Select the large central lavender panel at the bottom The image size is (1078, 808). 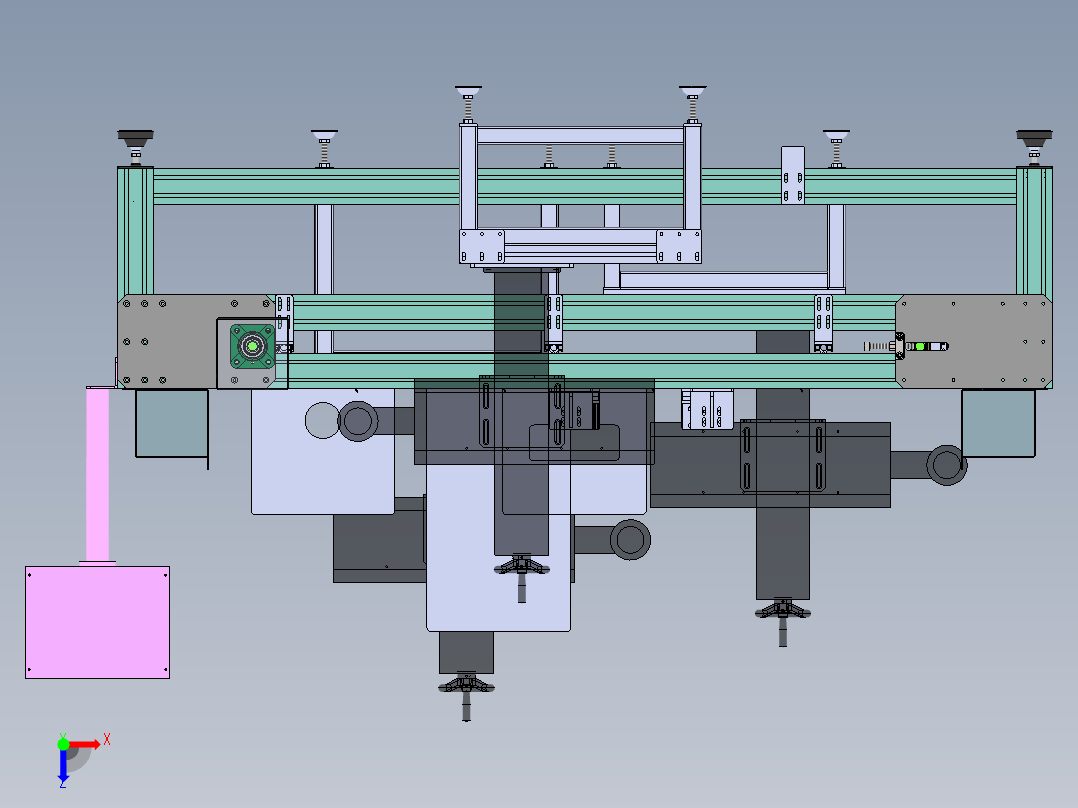click(x=498, y=547)
